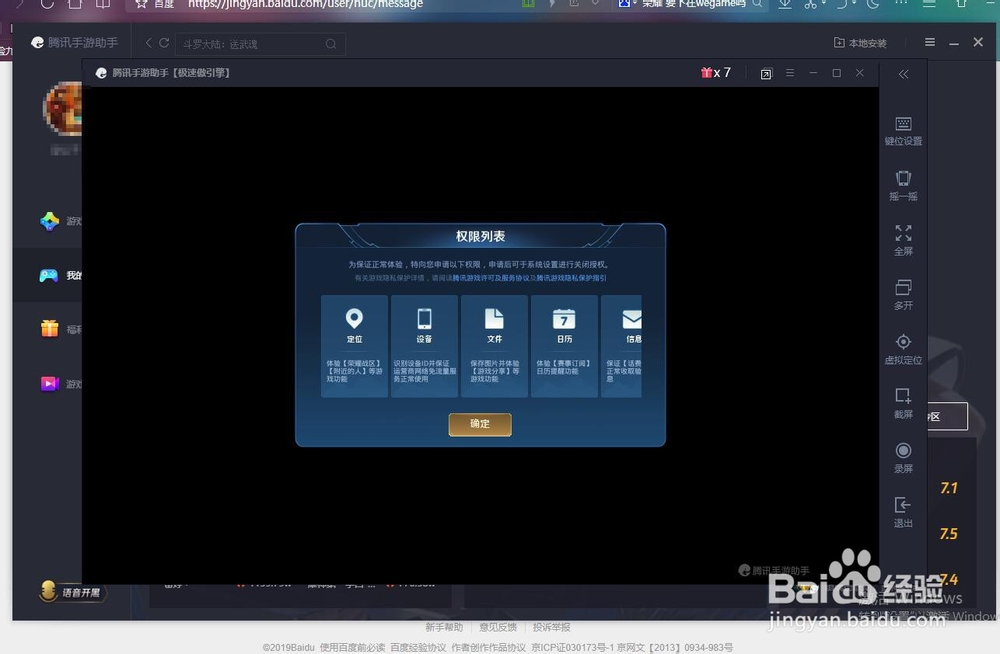
Task: Click the 新手帮助 link in page footer
Action: tap(444, 627)
